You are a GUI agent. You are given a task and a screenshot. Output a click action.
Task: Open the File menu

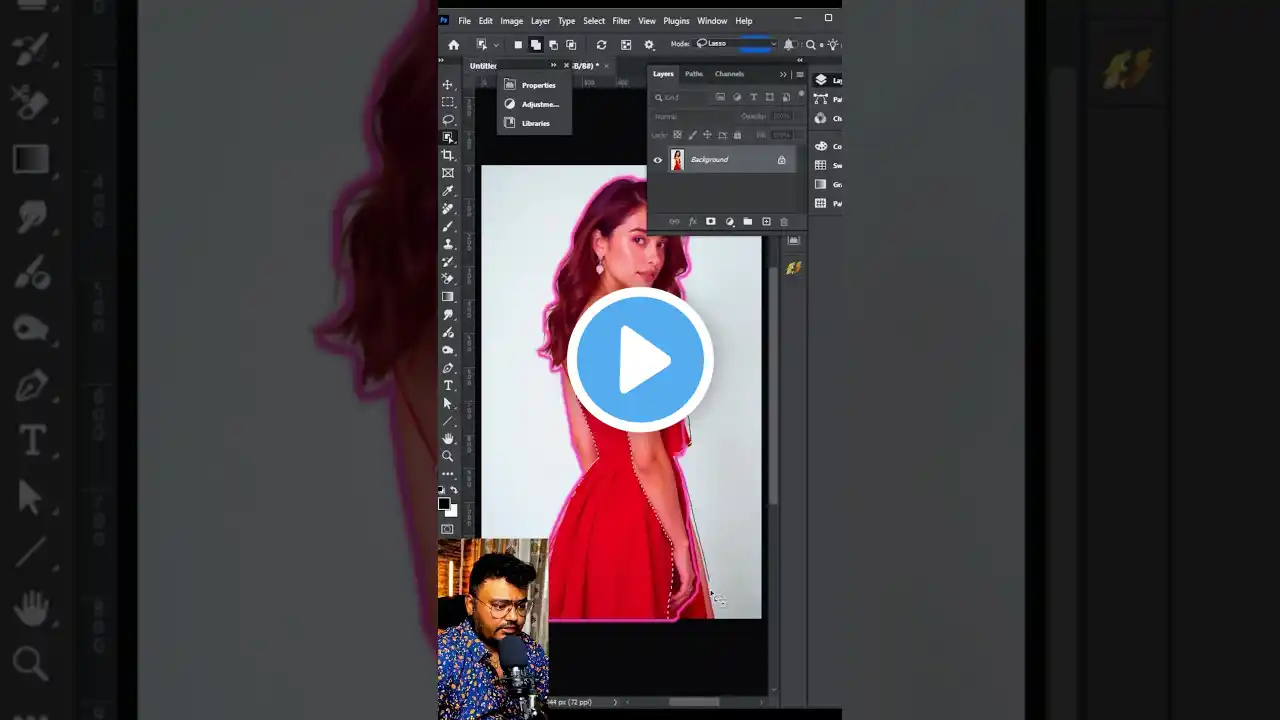pos(464,21)
